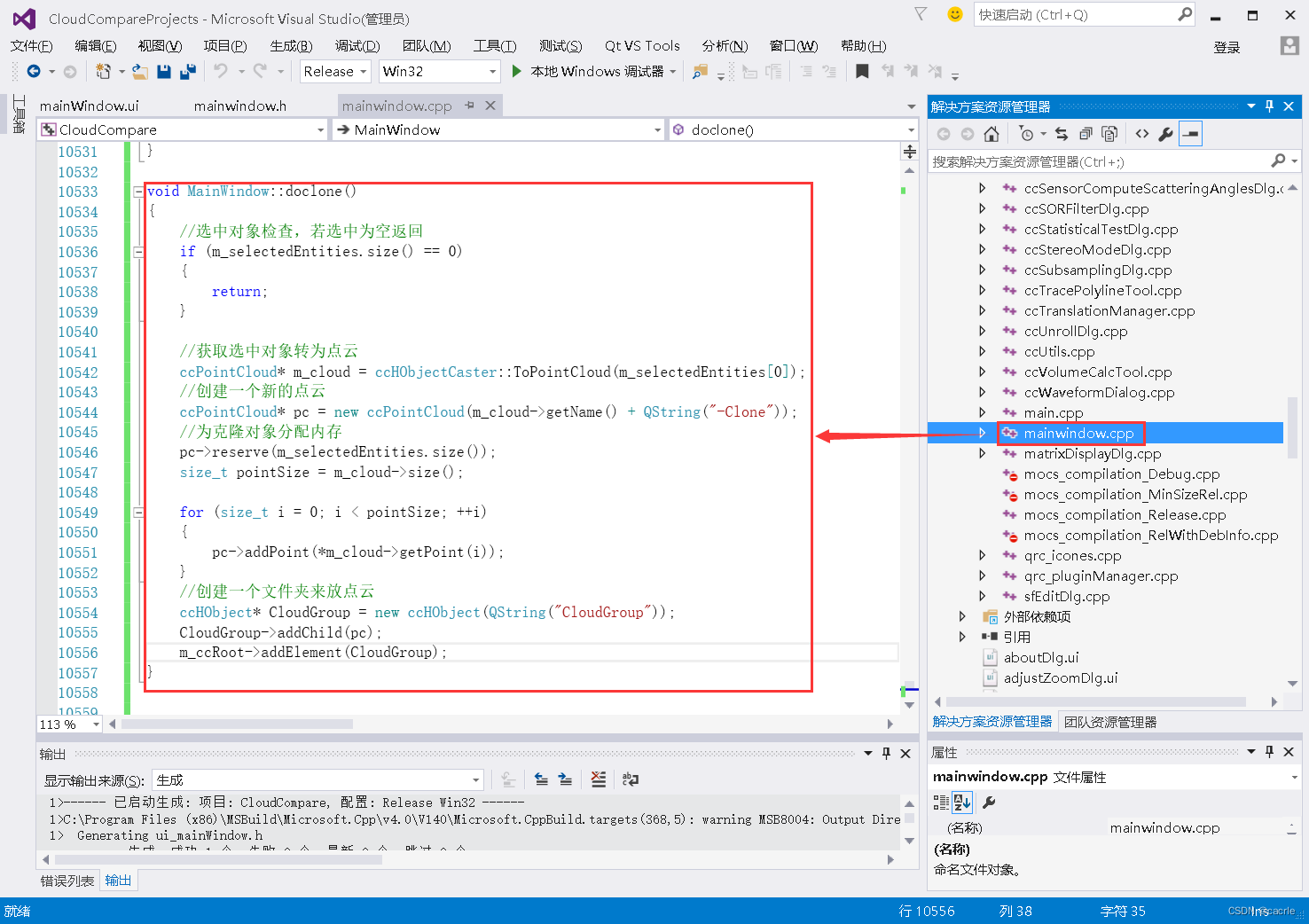Expand the main.cpp tree node

[x=982, y=412]
